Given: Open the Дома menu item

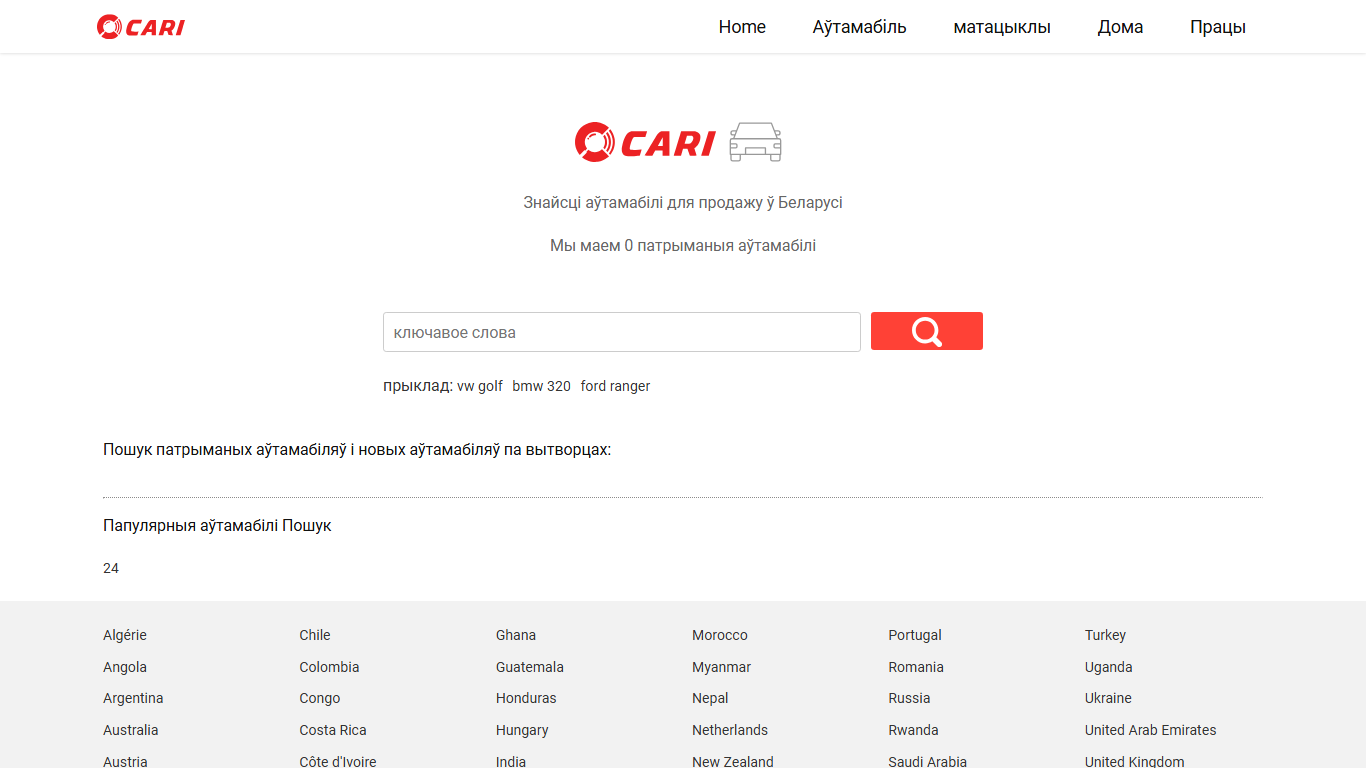Looking at the screenshot, I should point(1120,27).
